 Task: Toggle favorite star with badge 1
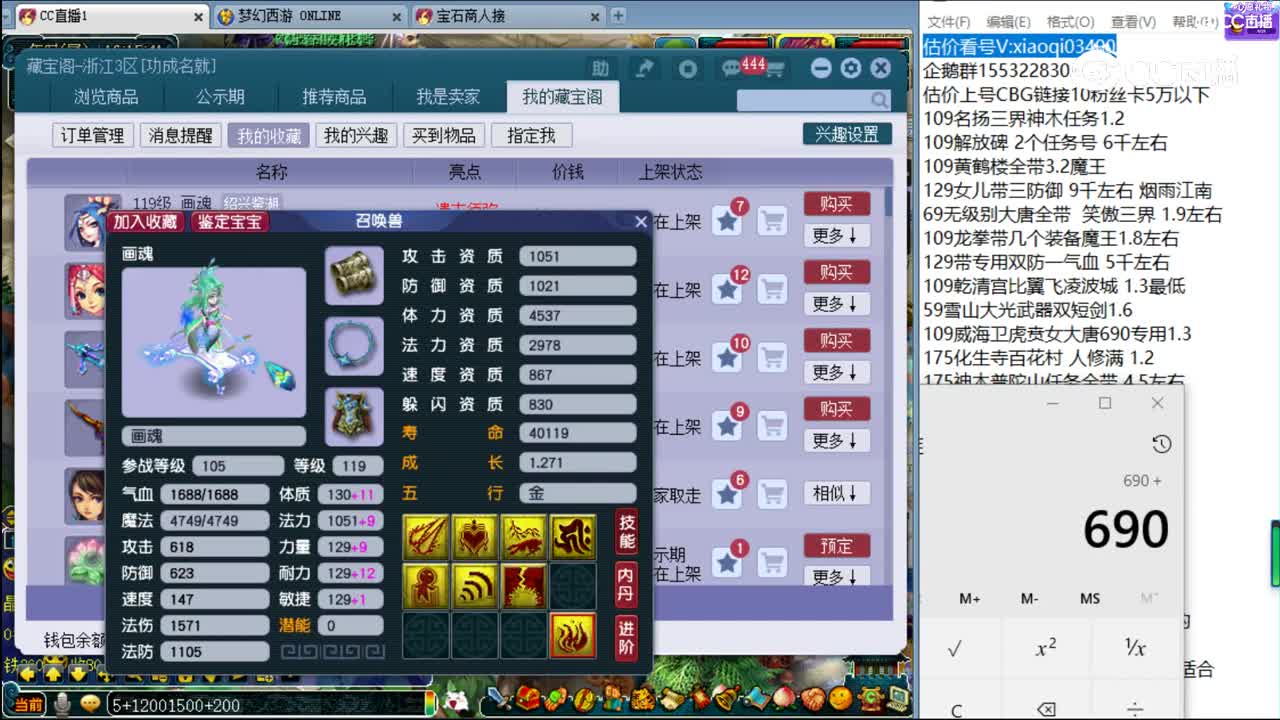[728, 563]
